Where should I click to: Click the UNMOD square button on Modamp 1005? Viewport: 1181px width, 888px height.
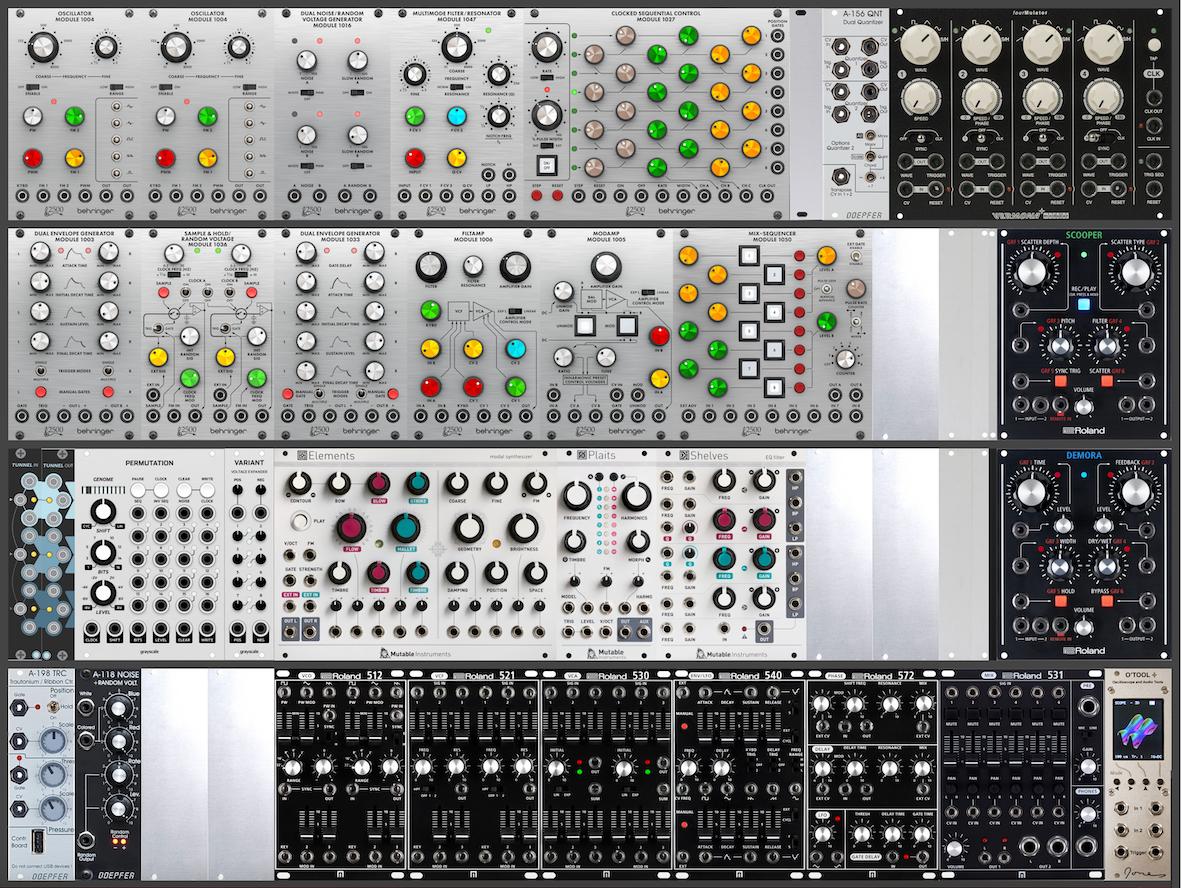tap(585, 325)
